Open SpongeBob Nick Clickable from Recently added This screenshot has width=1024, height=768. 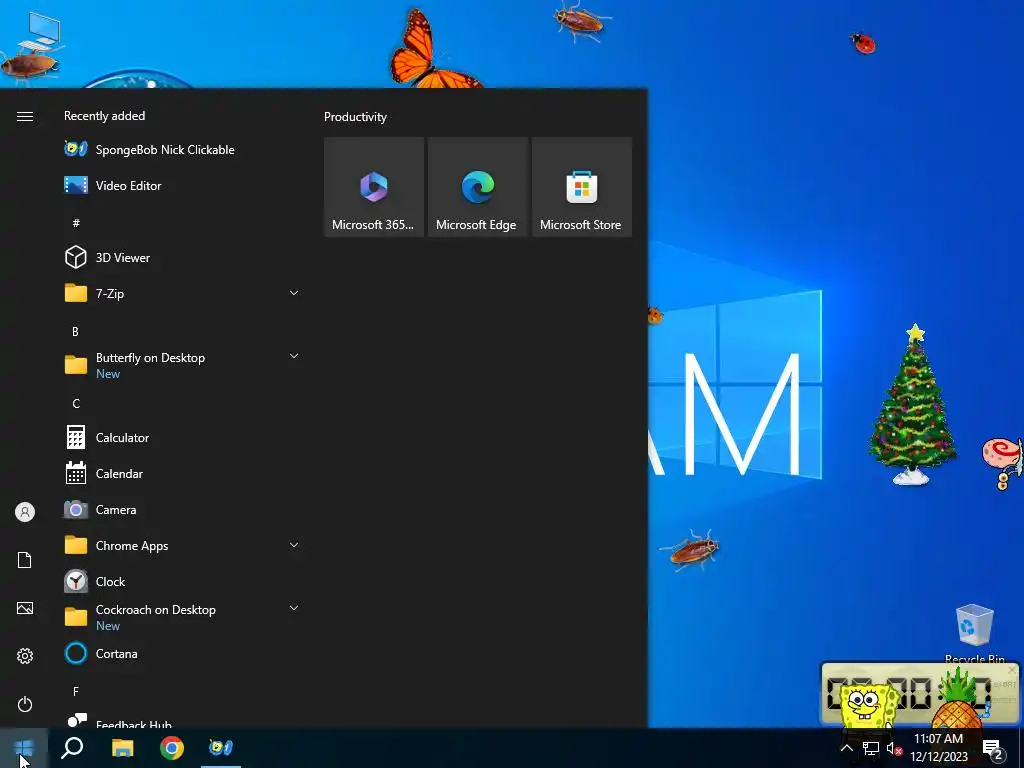[182, 150]
